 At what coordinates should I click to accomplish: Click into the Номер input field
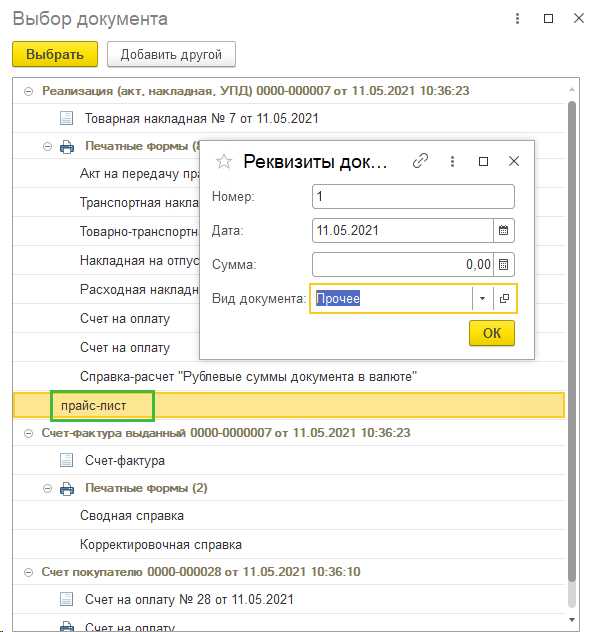413,197
